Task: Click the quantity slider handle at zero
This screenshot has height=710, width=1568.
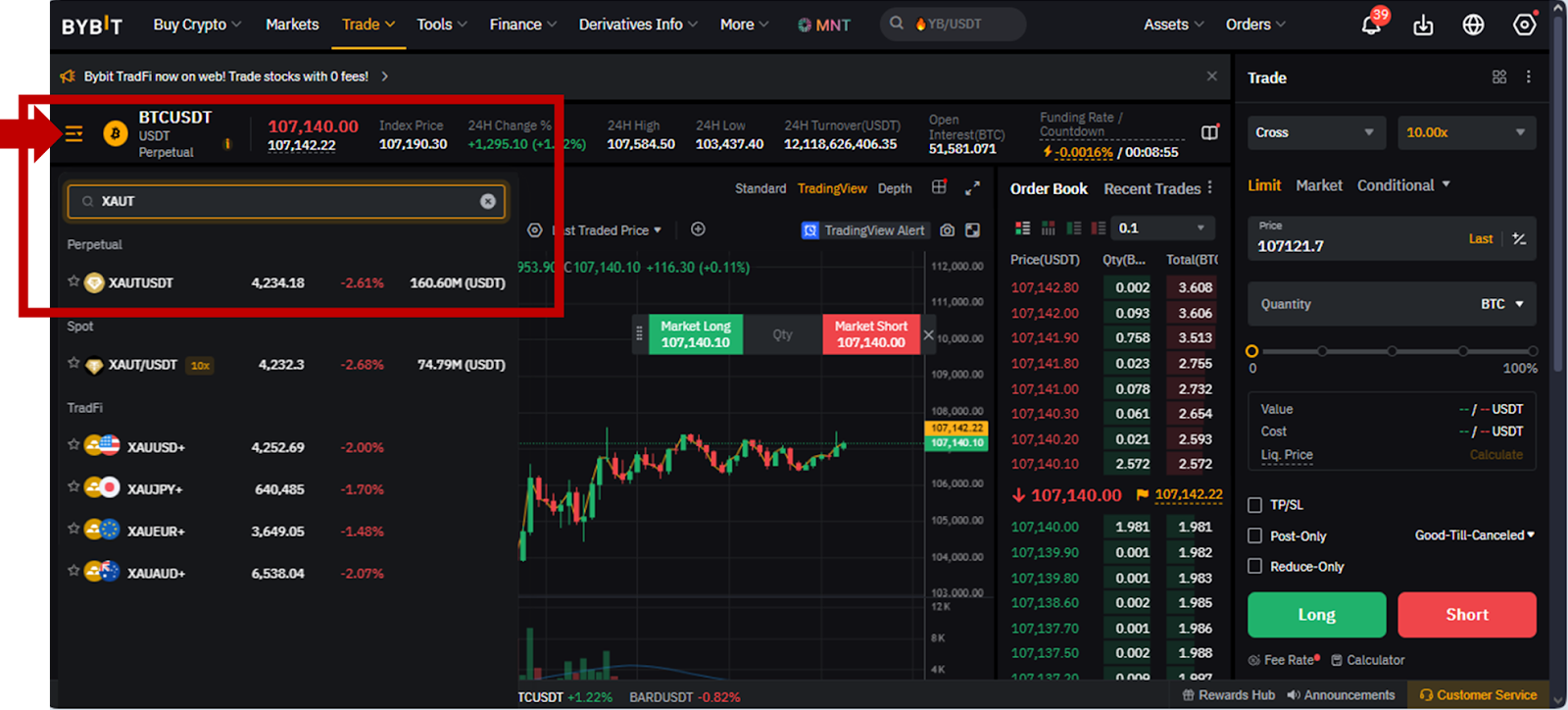Action: click(1251, 351)
